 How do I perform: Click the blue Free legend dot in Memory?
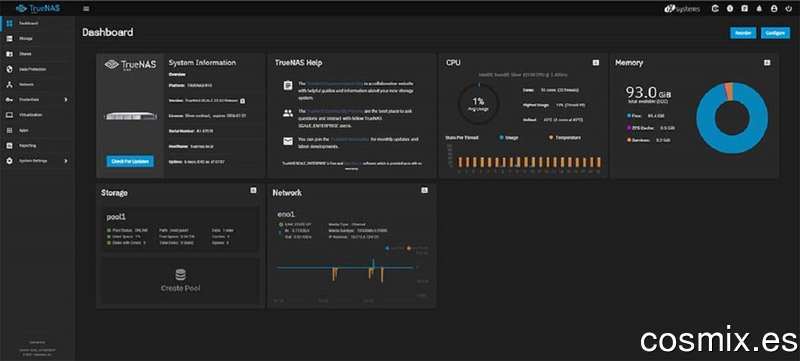pyautogui.click(x=629, y=116)
